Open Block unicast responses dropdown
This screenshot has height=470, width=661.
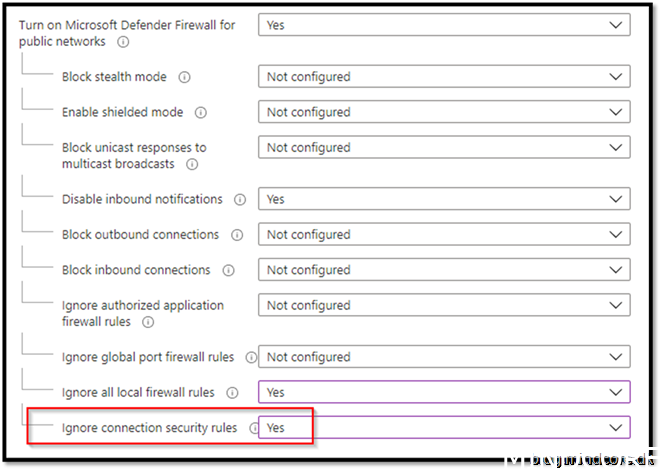(x=444, y=148)
